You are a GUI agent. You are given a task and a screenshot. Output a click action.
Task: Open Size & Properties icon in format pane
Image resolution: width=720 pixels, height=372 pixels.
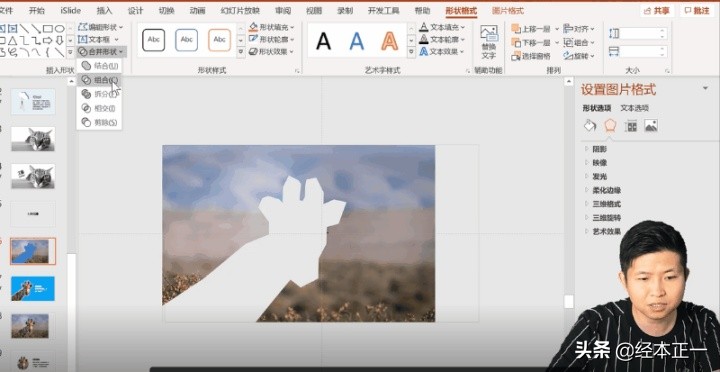coord(631,125)
